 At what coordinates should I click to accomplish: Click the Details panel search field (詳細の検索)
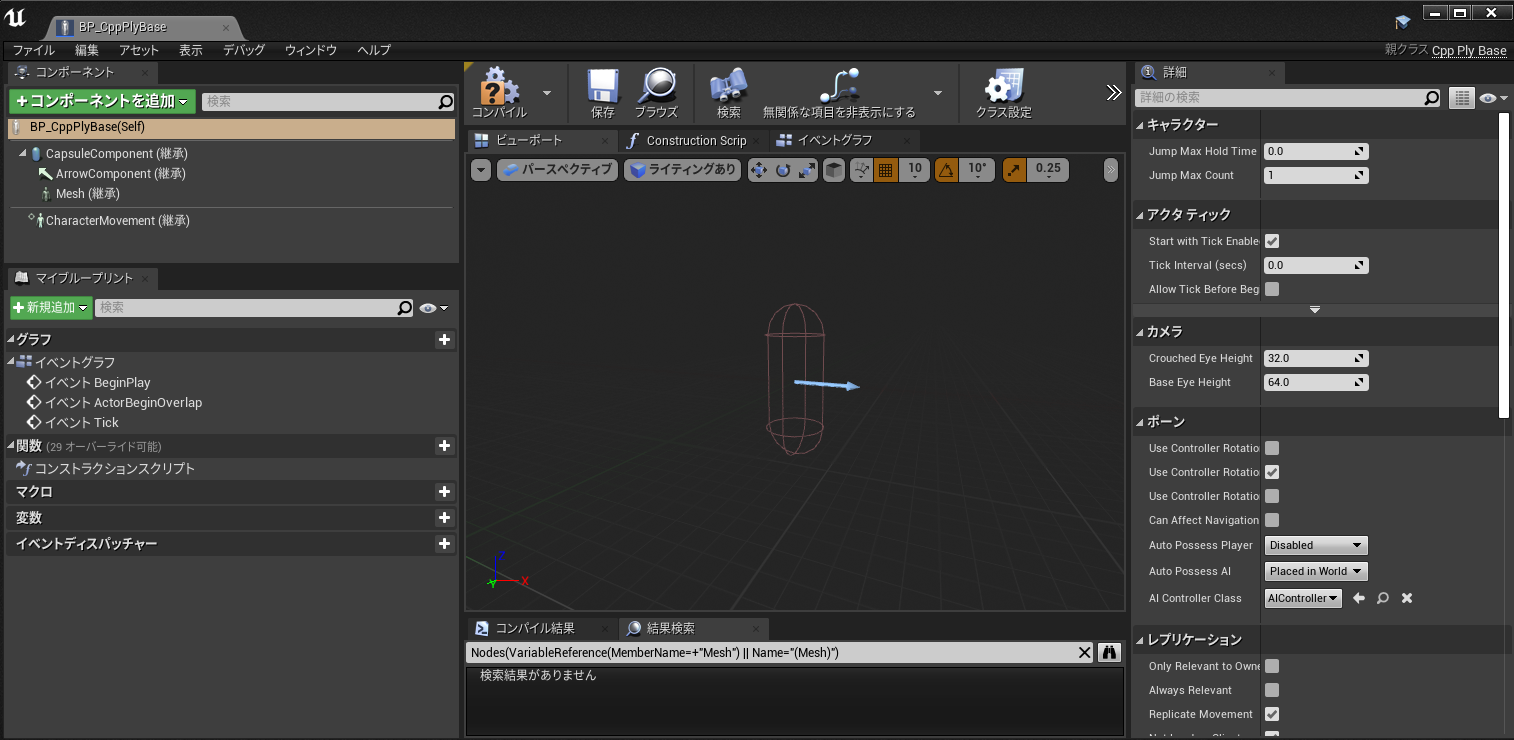1288,98
